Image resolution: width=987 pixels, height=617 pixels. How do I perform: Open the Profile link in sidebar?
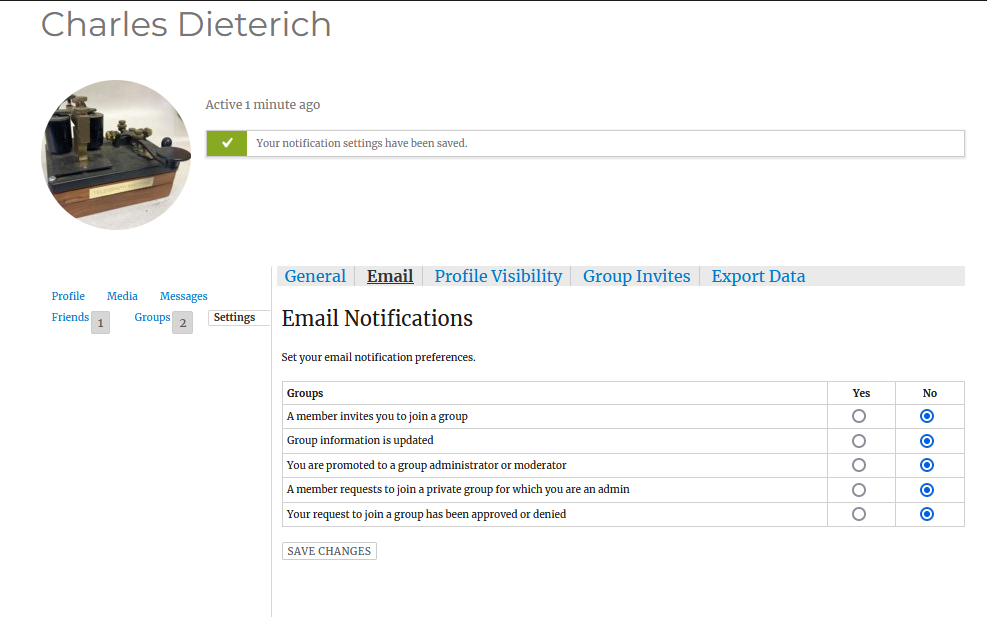(x=68, y=296)
